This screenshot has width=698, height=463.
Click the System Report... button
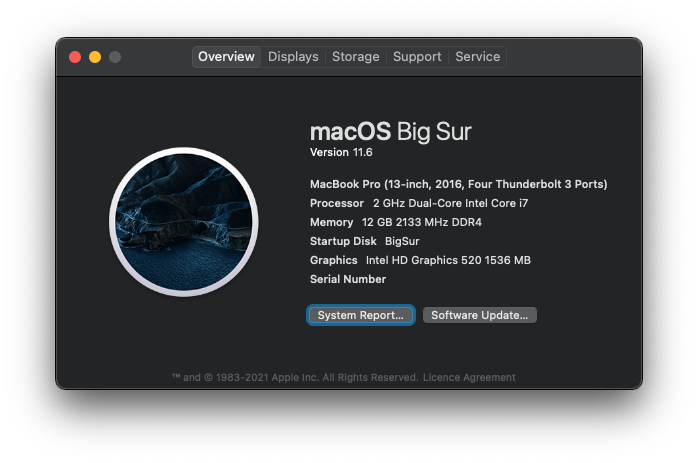[x=361, y=315]
